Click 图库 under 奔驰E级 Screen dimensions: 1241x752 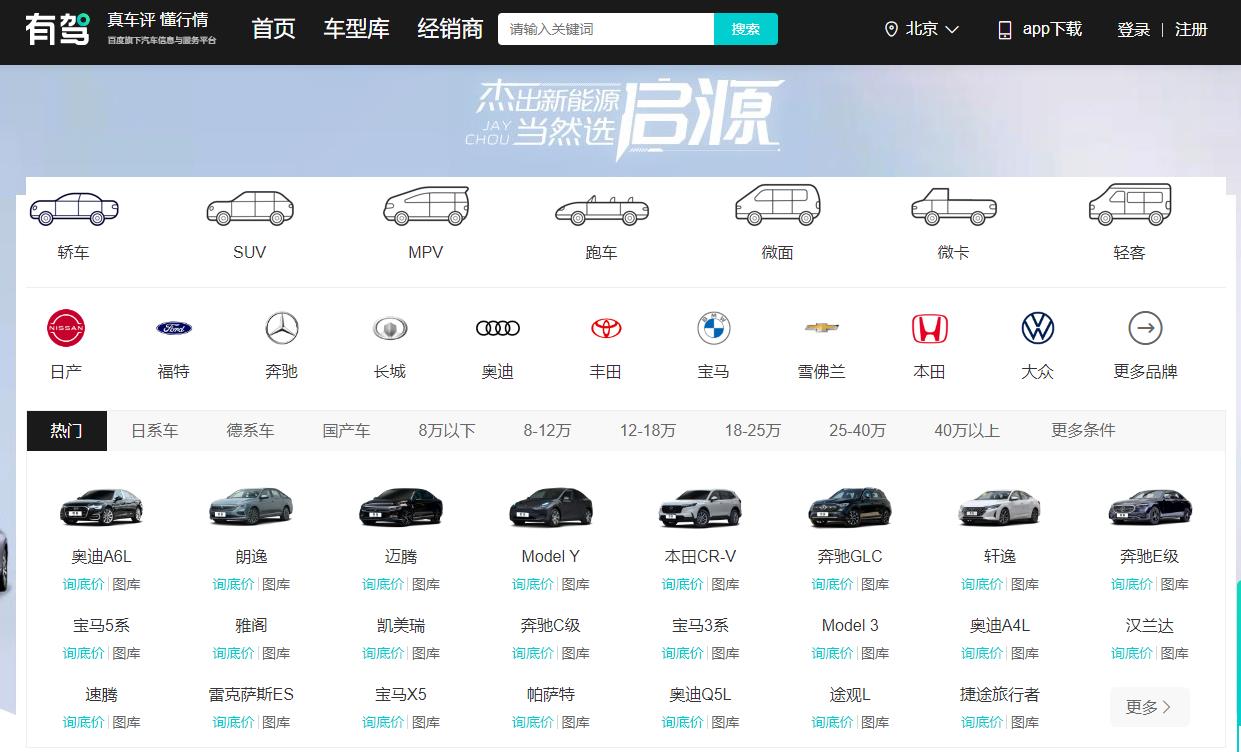[1175, 584]
